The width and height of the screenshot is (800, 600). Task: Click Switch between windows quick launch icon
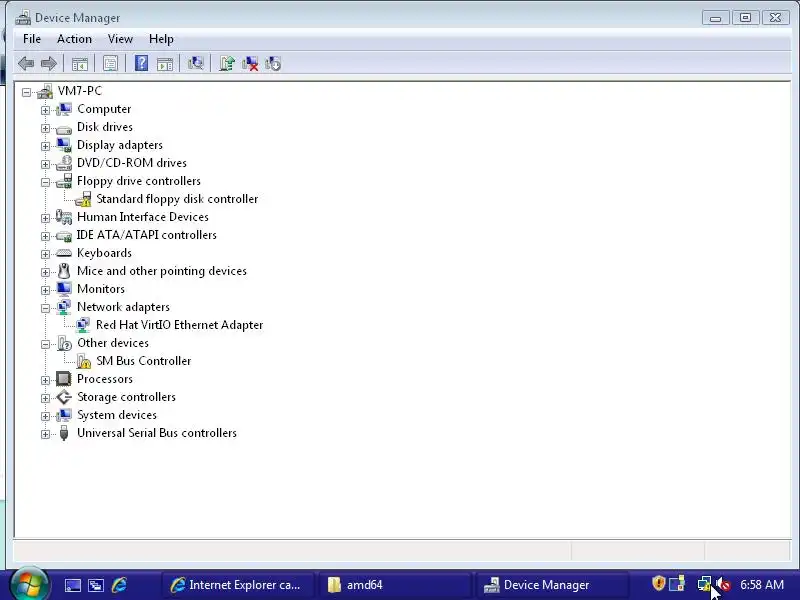[96, 585]
